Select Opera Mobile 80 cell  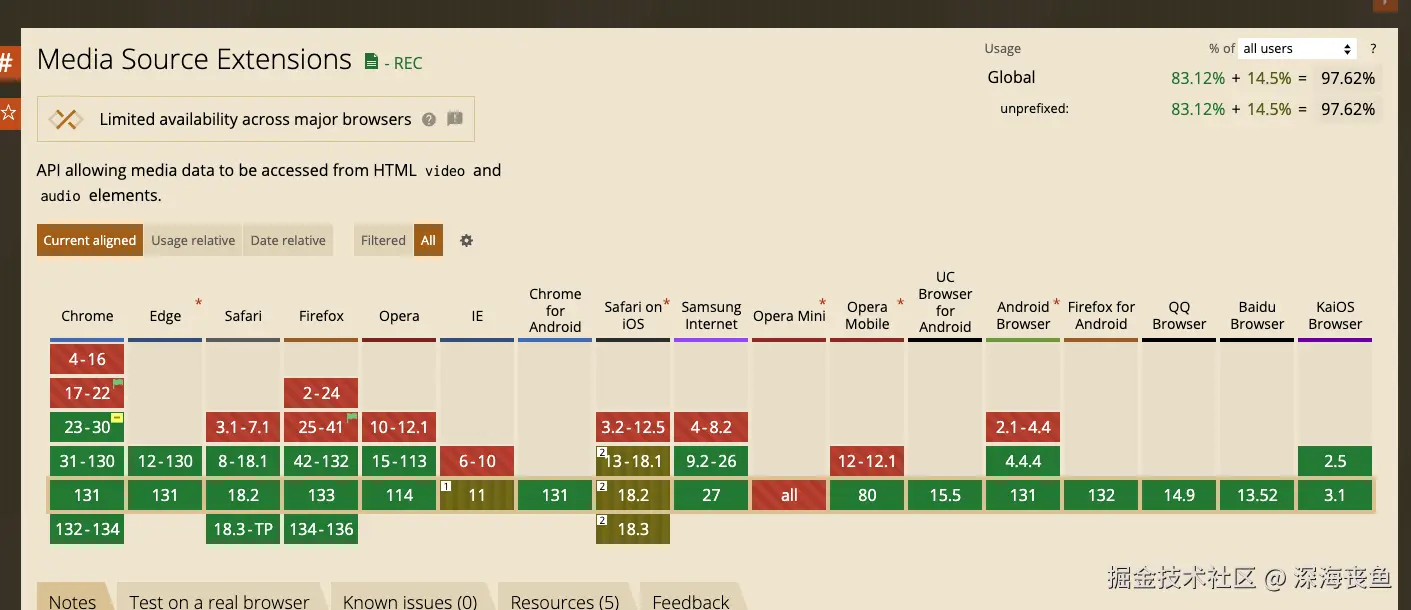(867, 495)
